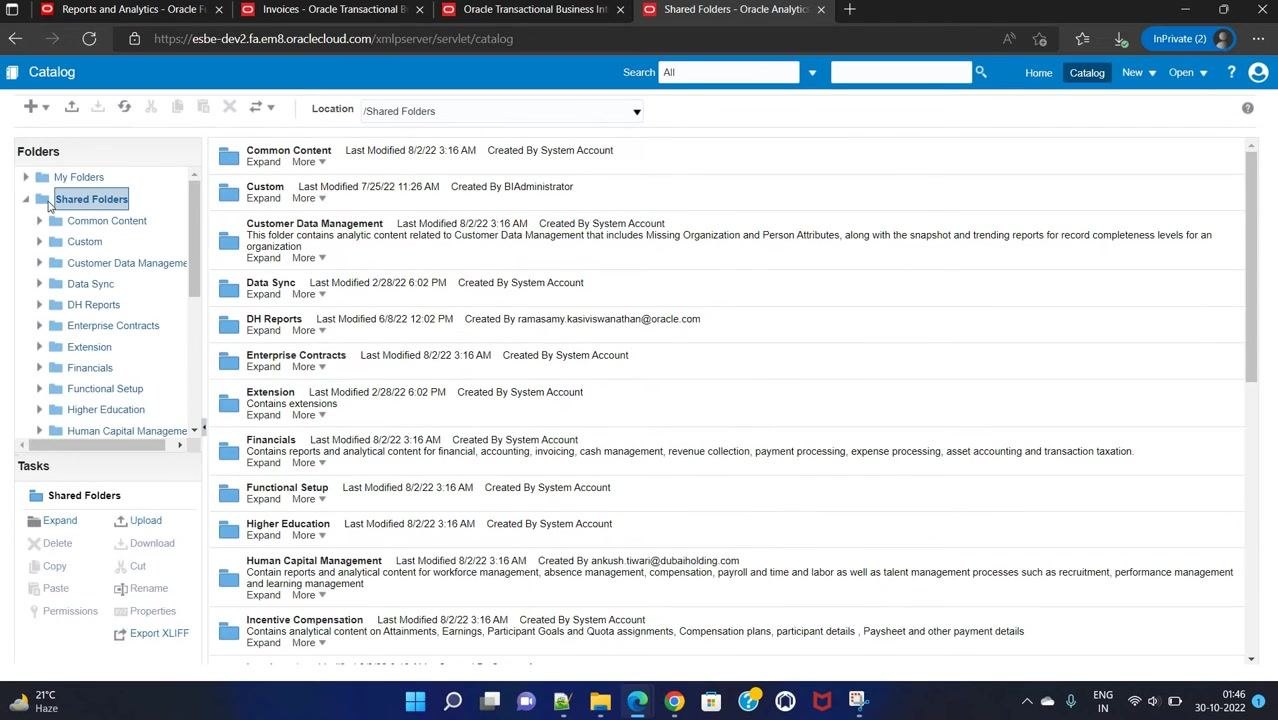
Task: Click the InPrivate profile button
Action: pos(1190,39)
